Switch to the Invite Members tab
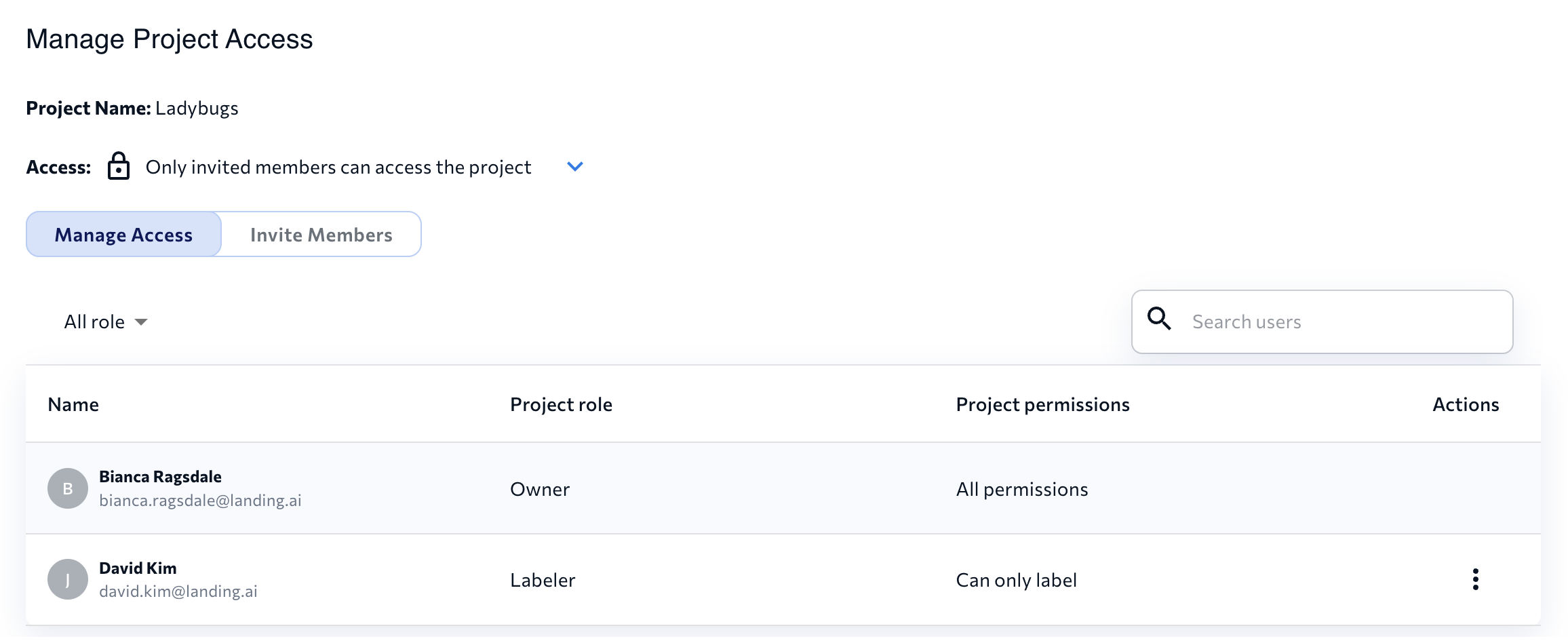 321,235
